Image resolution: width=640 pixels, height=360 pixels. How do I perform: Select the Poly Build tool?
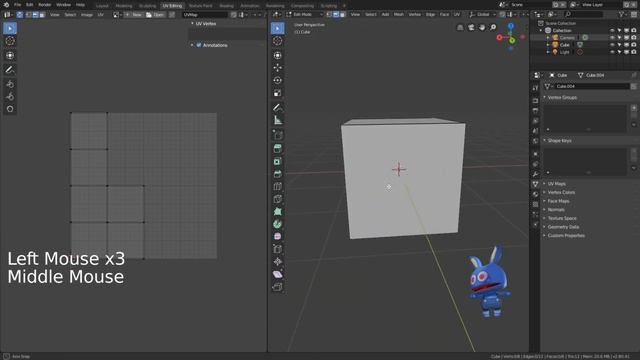278,211
